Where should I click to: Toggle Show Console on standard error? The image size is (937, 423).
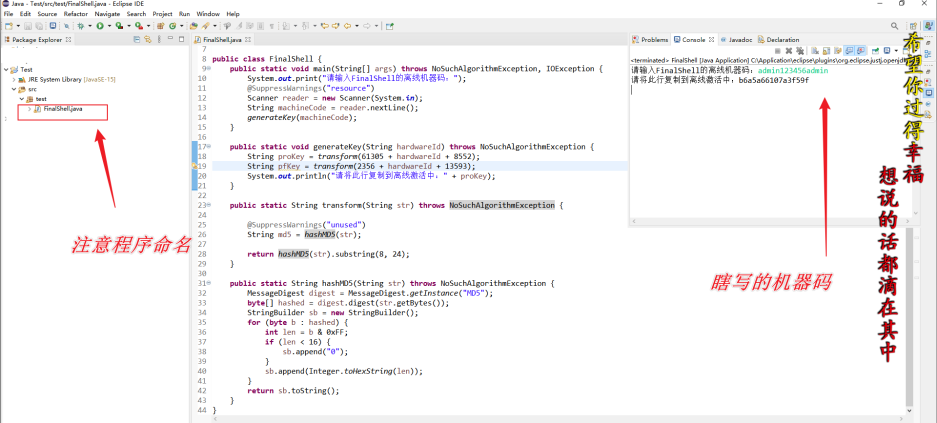tap(861, 50)
